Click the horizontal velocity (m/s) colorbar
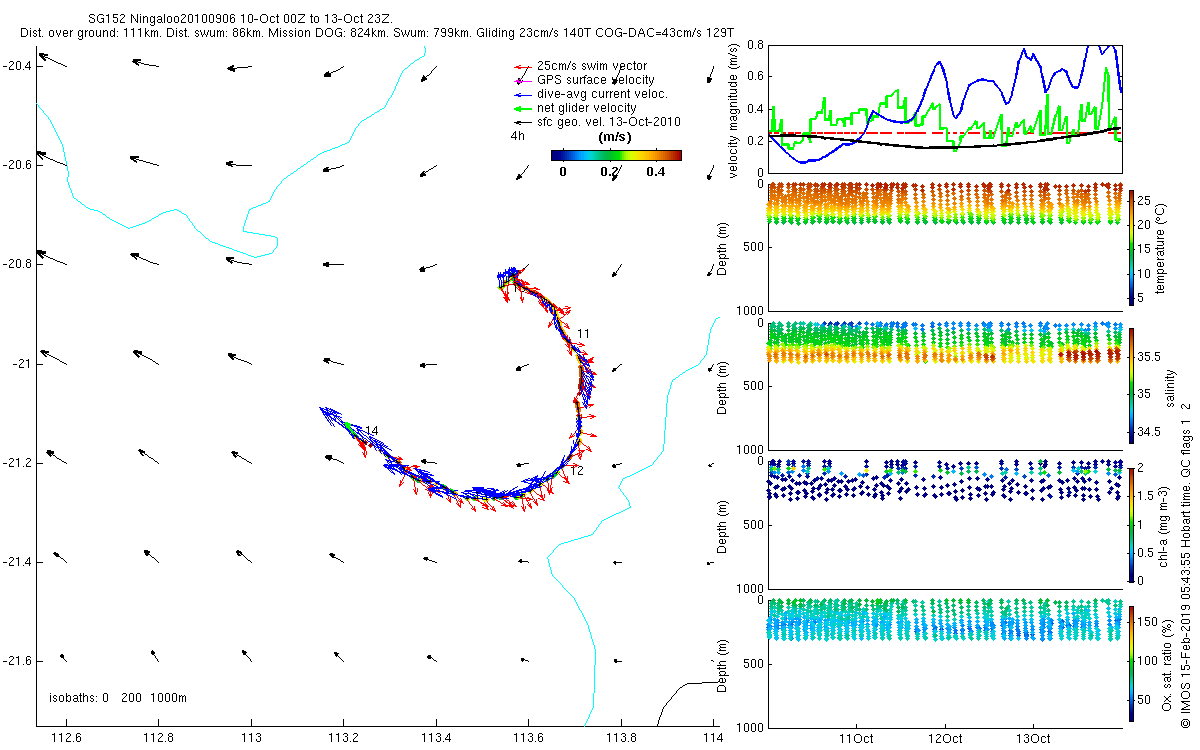Screen dimensions: 1200x750 click(x=616, y=155)
